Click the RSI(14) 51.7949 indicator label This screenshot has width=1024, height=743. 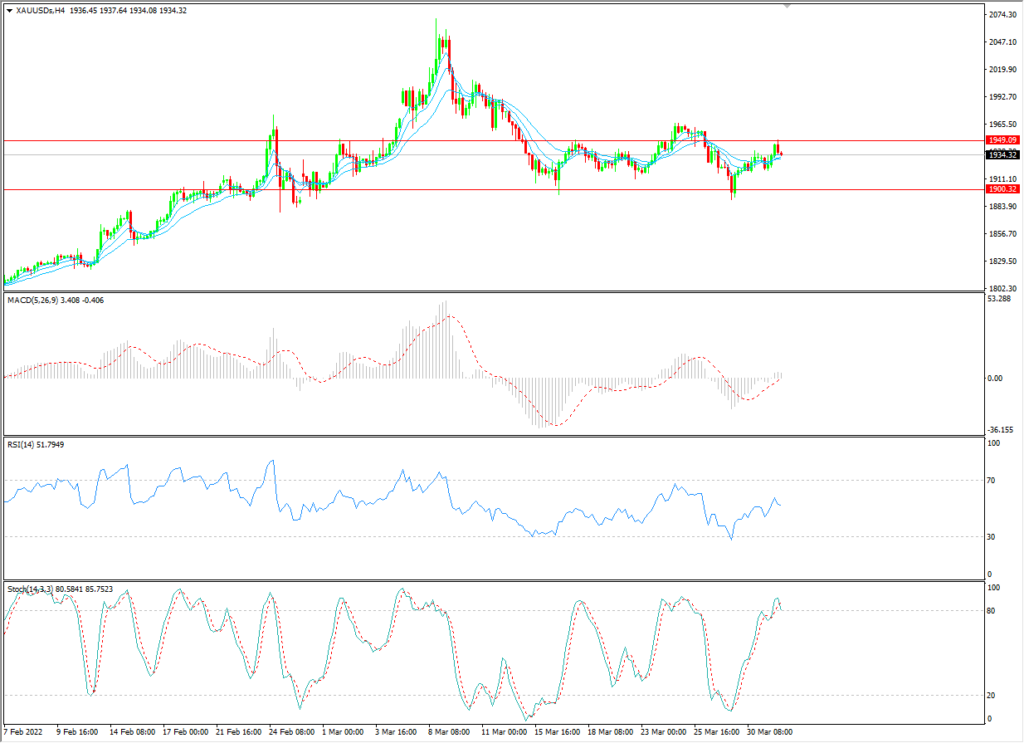[x=36, y=445]
